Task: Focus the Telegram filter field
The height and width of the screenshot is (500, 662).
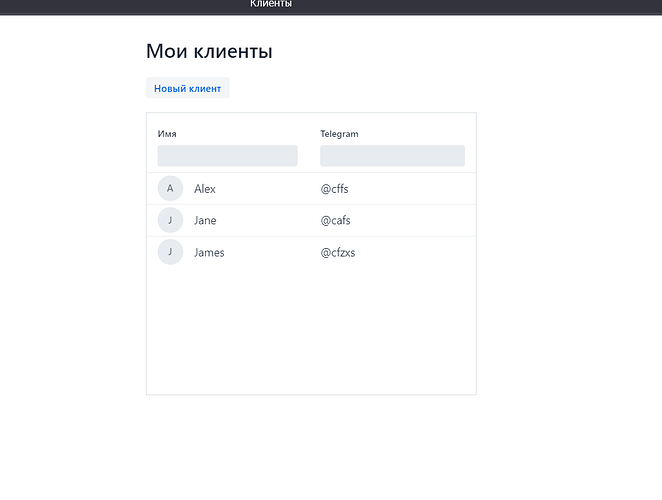Action: click(392, 156)
